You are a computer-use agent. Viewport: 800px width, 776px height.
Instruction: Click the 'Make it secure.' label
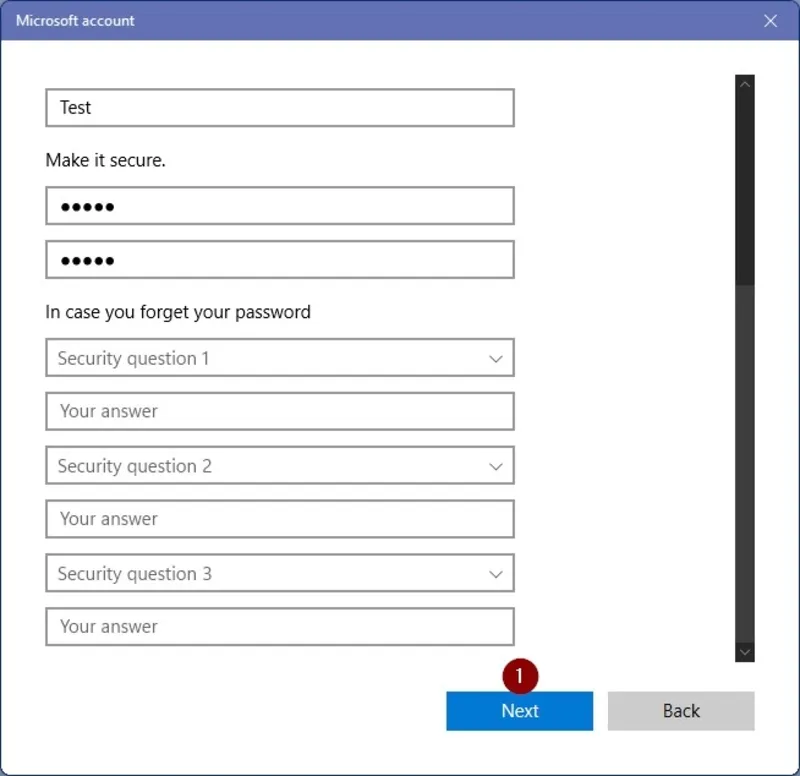(x=105, y=160)
